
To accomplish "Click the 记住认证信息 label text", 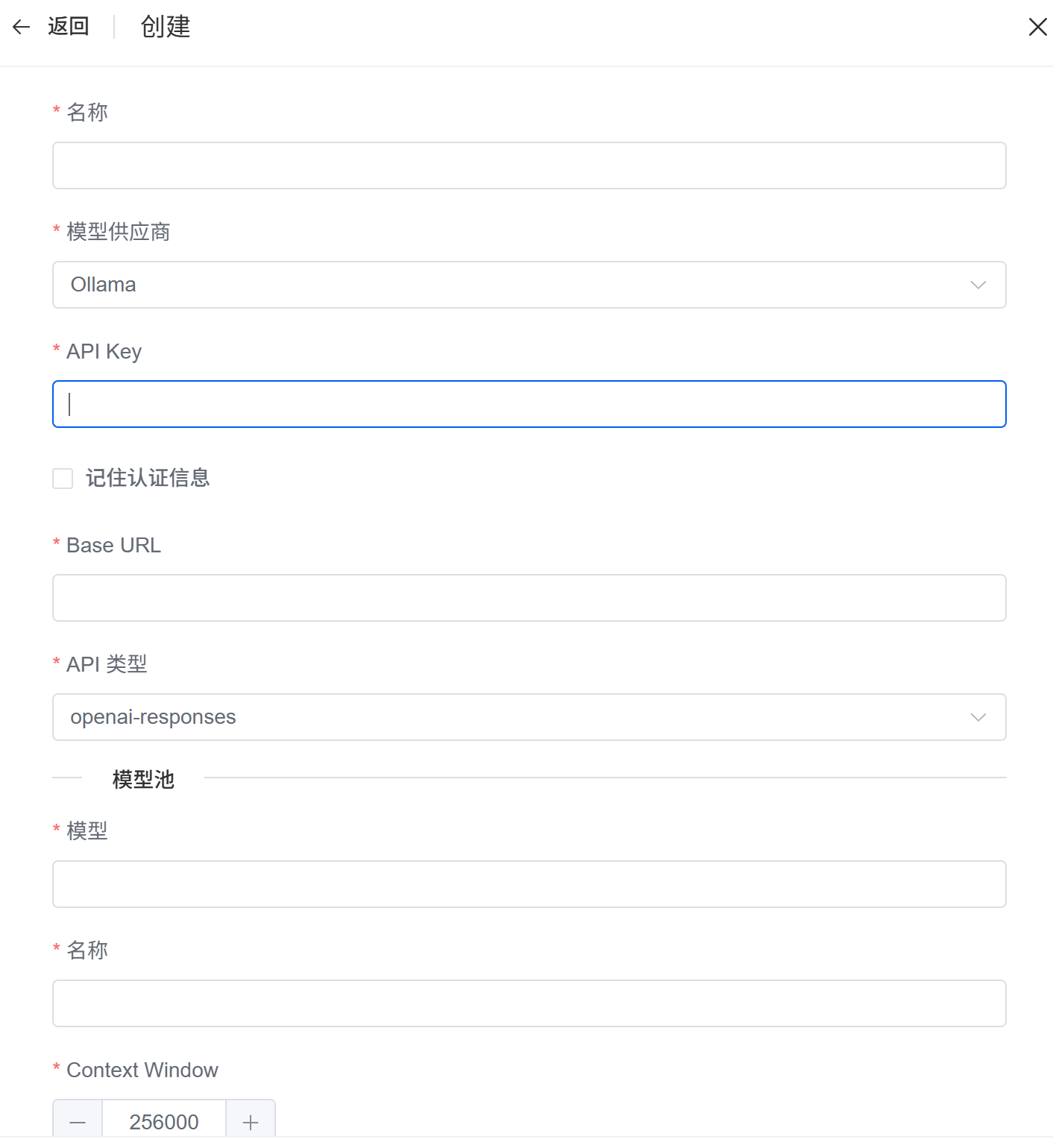I will pos(148,478).
